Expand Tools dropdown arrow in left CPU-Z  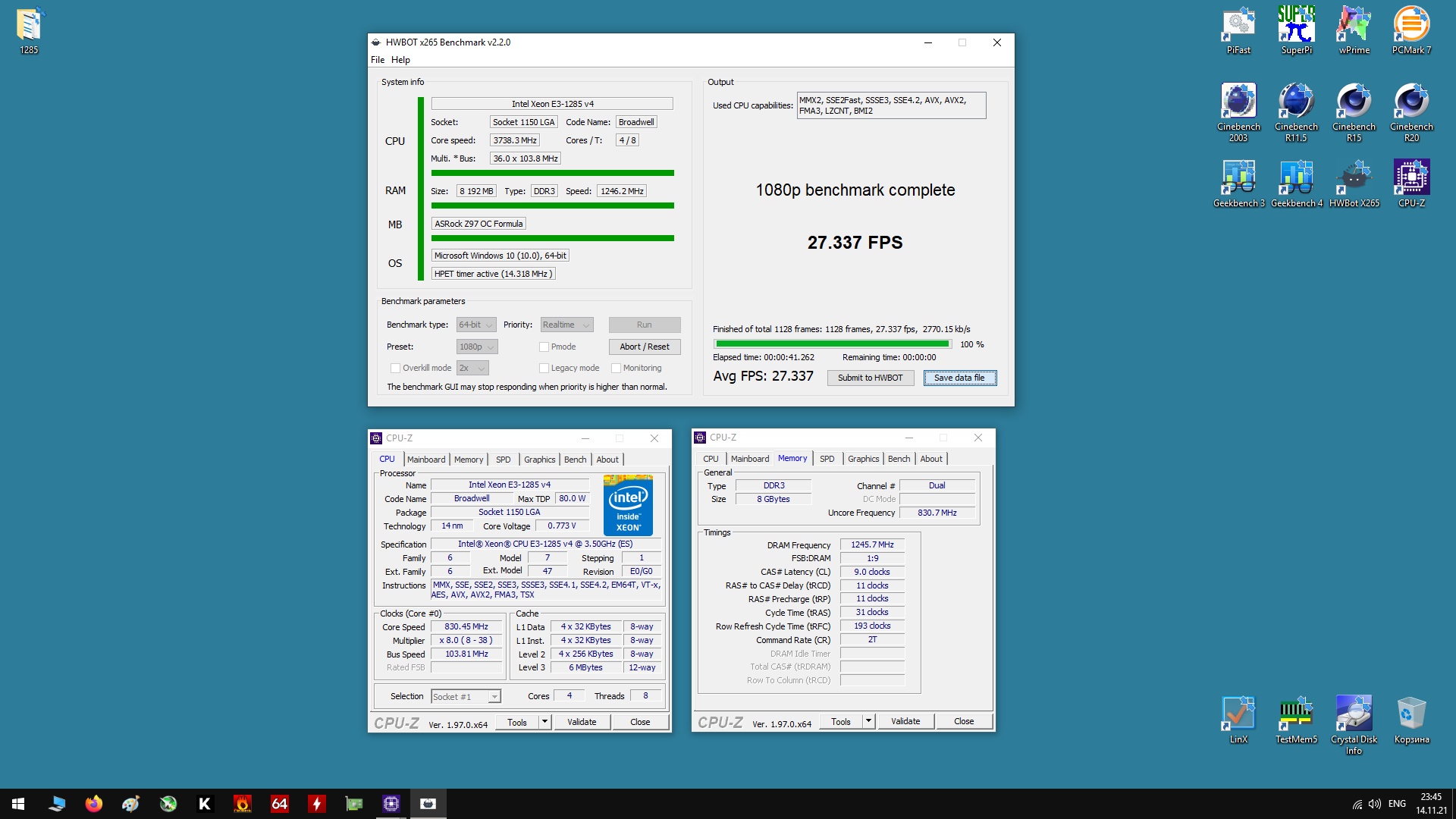[544, 722]
